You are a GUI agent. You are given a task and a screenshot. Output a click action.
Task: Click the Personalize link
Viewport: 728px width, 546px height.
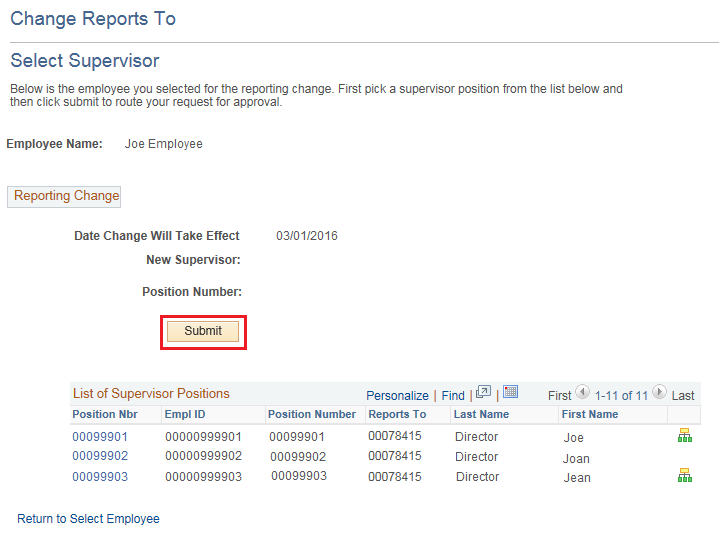coord(397,396)
